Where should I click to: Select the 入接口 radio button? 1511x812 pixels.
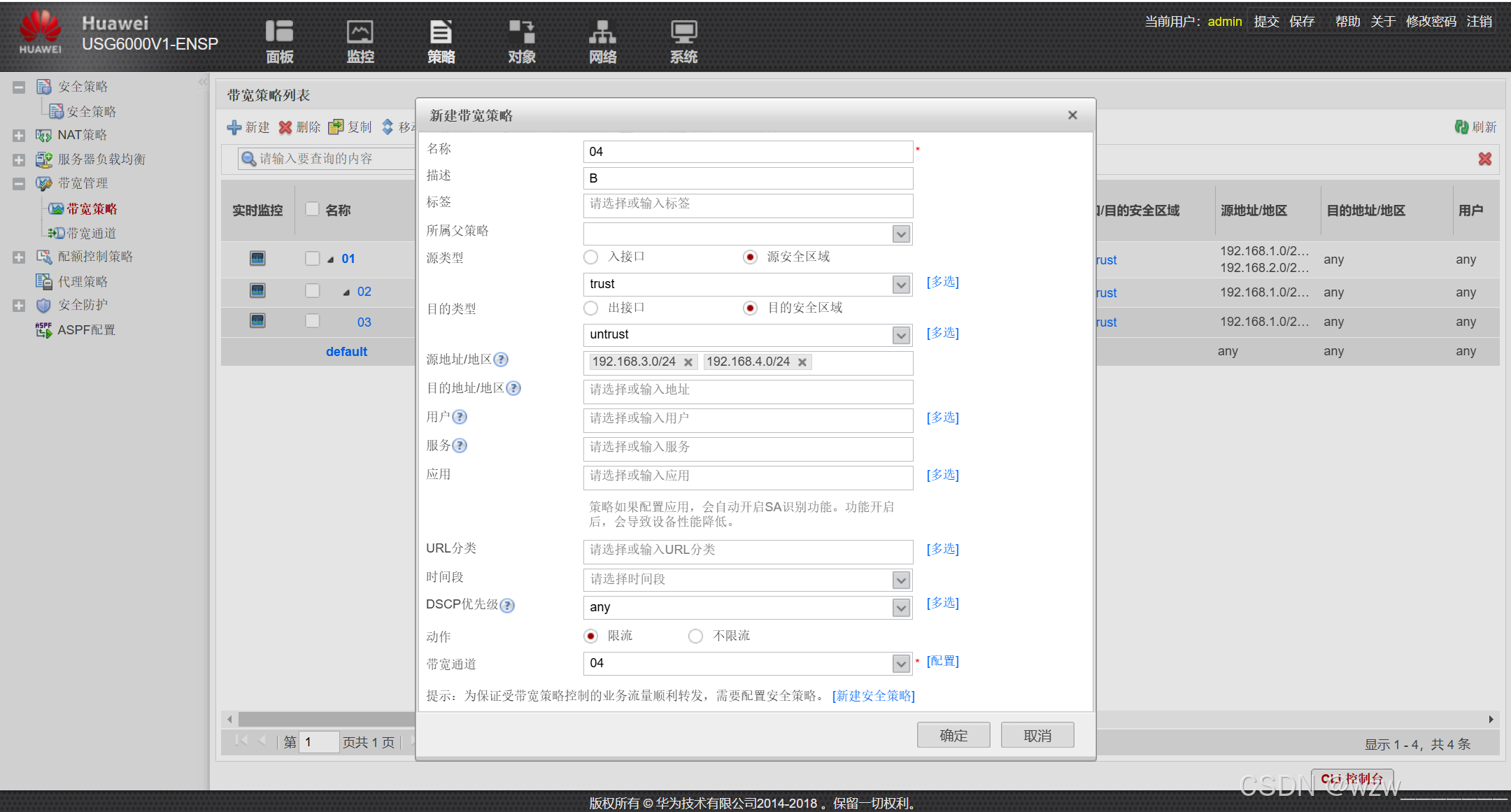click(591, 257)
